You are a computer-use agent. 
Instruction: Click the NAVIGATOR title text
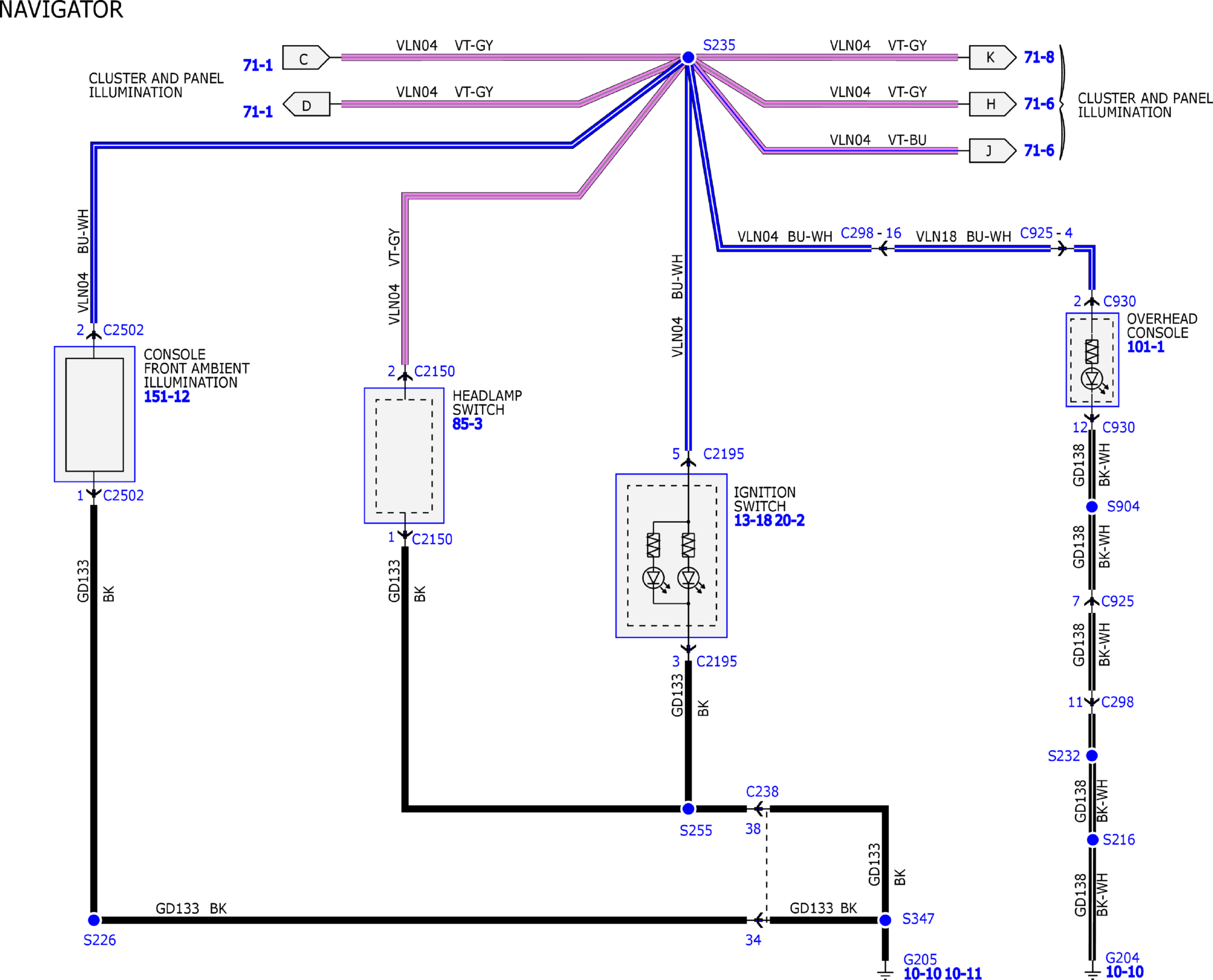61,10
